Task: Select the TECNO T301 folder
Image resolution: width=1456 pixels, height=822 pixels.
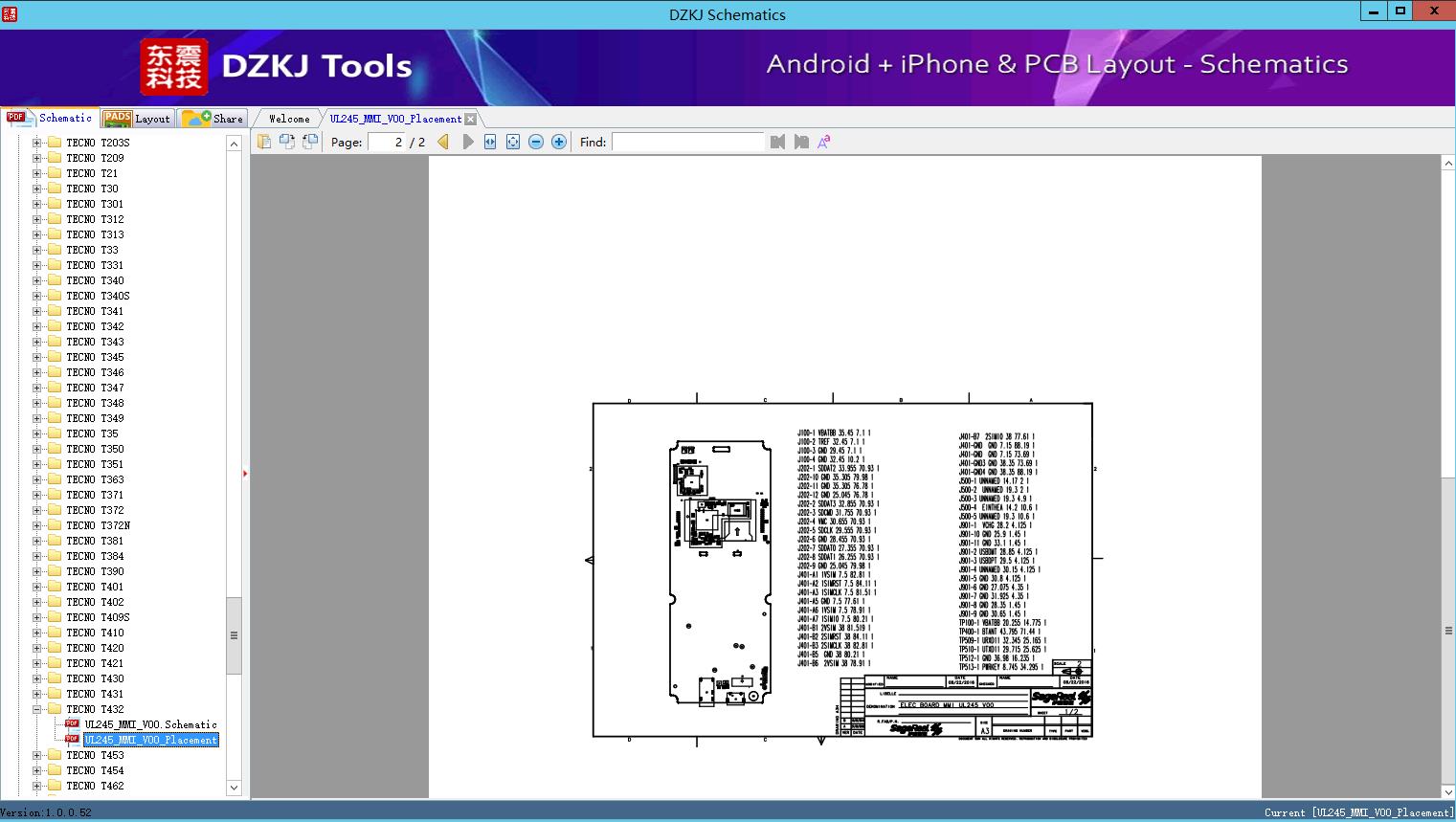Action: click(x=95, y=204)
